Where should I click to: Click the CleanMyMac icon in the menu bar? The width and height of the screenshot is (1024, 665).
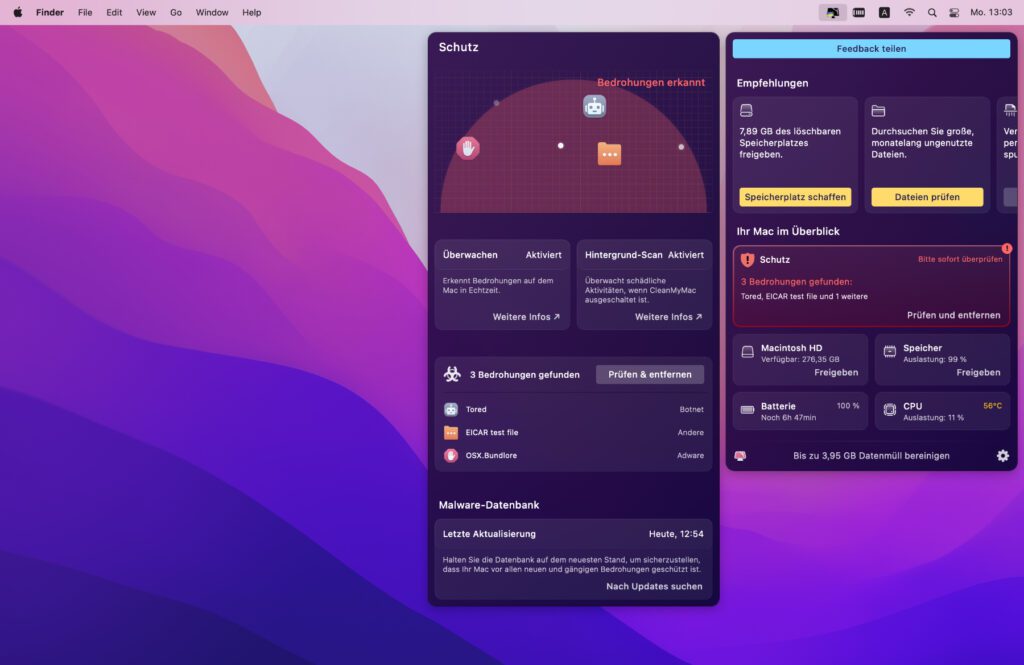[x=833, y=12]
